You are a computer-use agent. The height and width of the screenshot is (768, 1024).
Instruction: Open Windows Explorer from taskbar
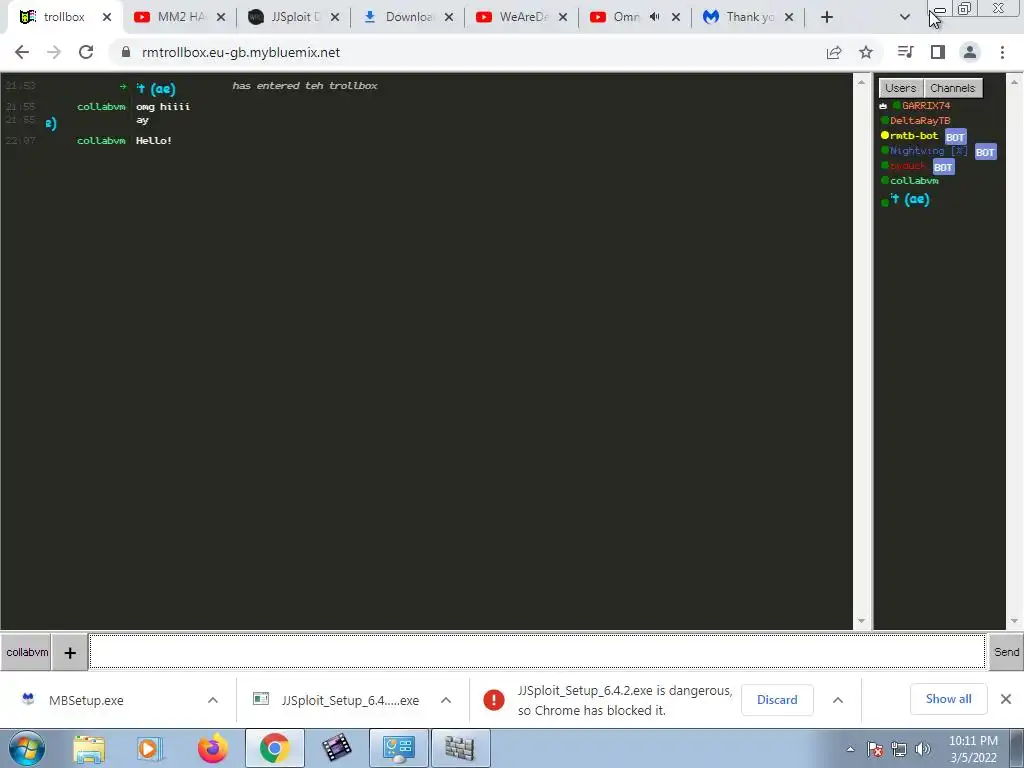coord(89,748)
